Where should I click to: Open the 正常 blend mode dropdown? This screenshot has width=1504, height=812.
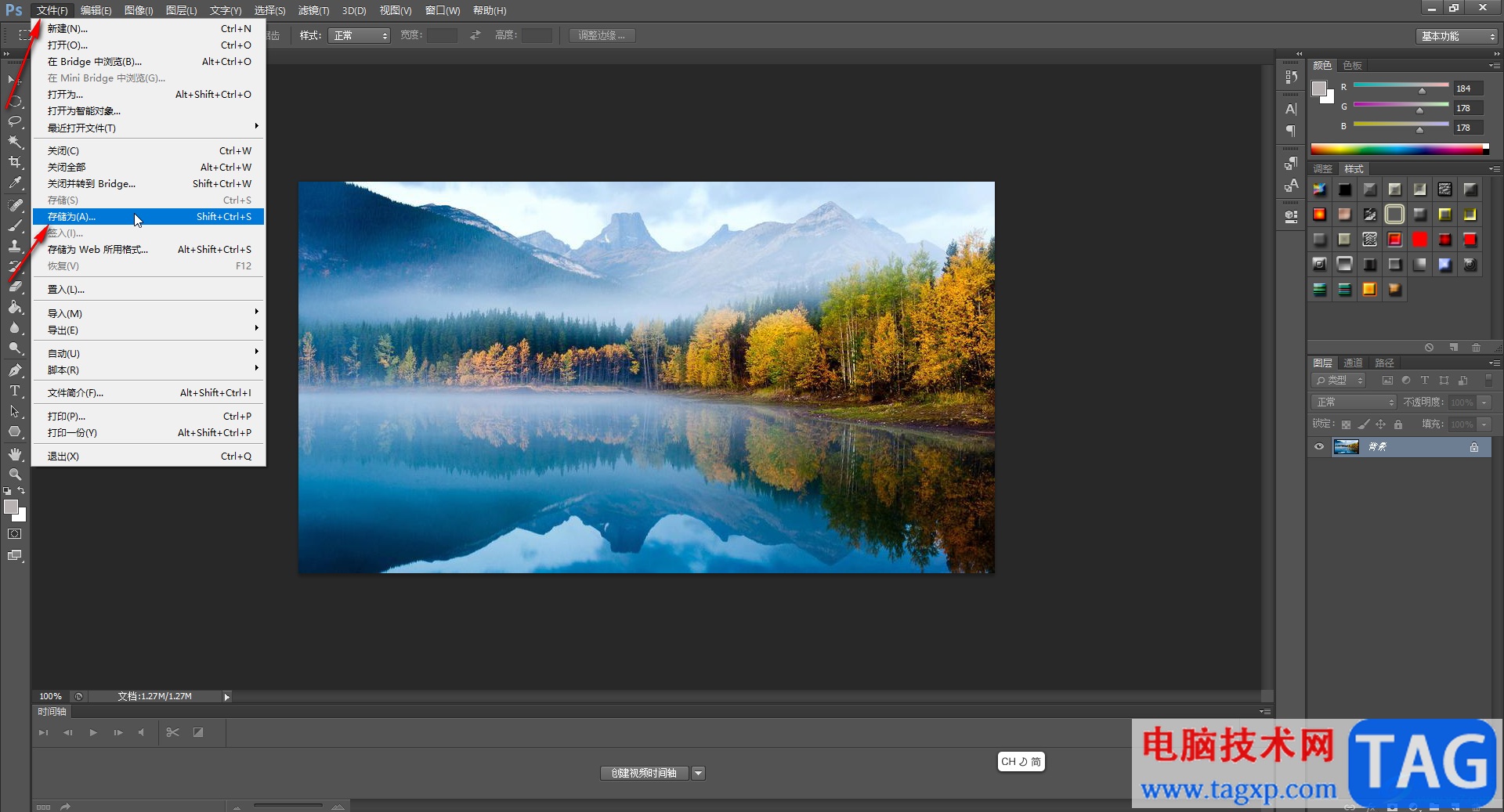[1354, 402]
